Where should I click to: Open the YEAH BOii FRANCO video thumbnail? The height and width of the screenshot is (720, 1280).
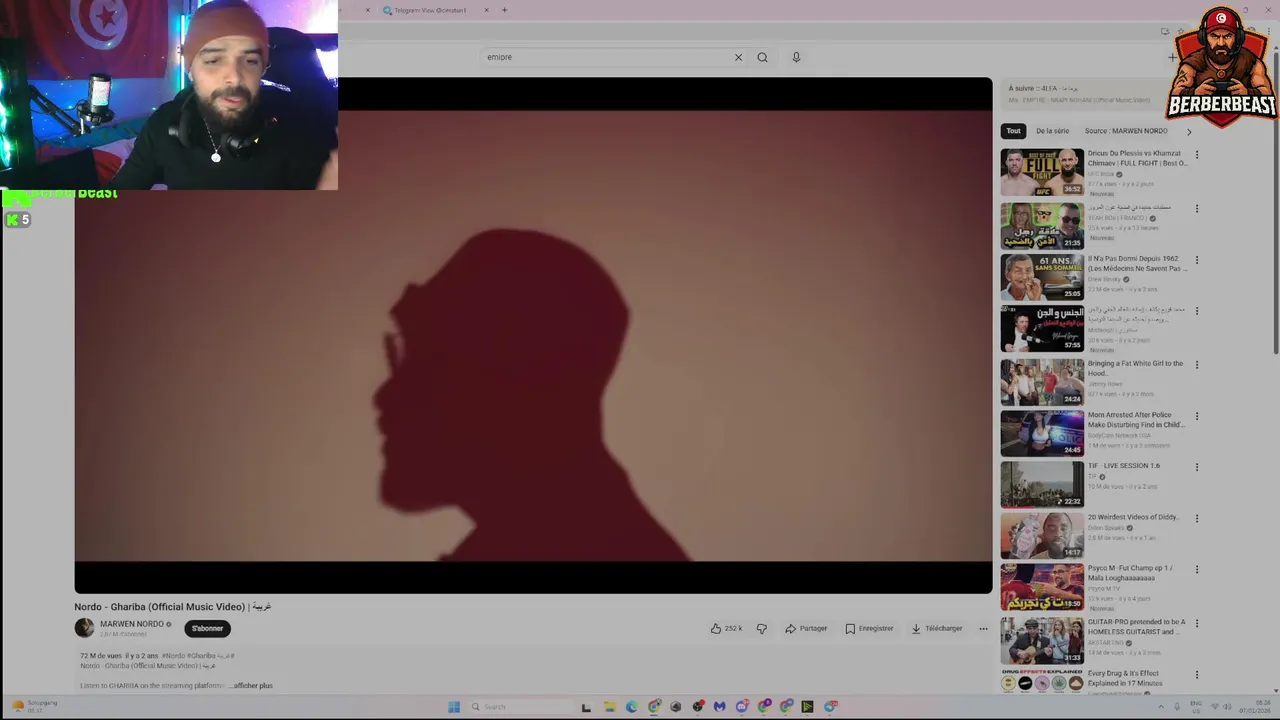tap(1042, 226)
